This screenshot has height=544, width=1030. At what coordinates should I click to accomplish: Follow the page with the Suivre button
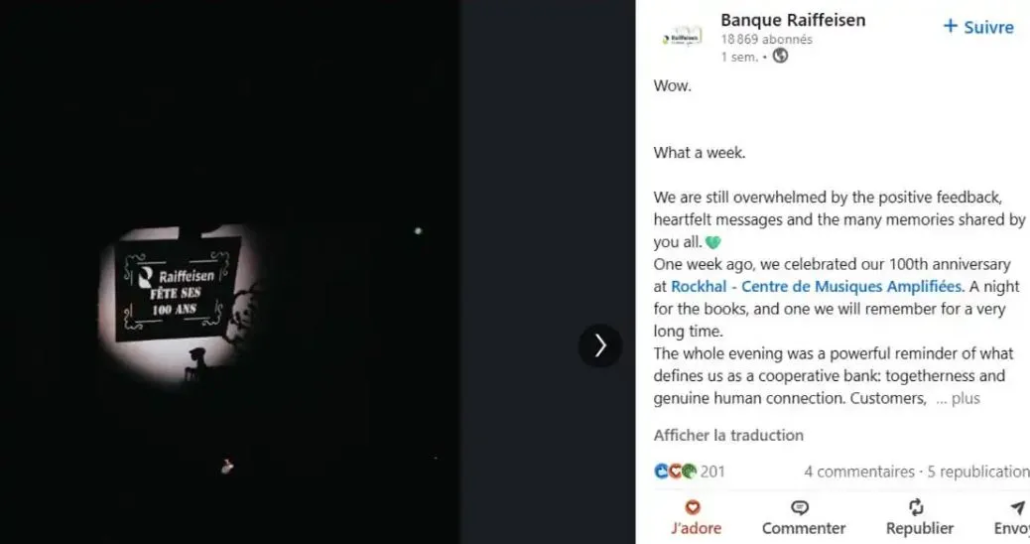[978, 27]
